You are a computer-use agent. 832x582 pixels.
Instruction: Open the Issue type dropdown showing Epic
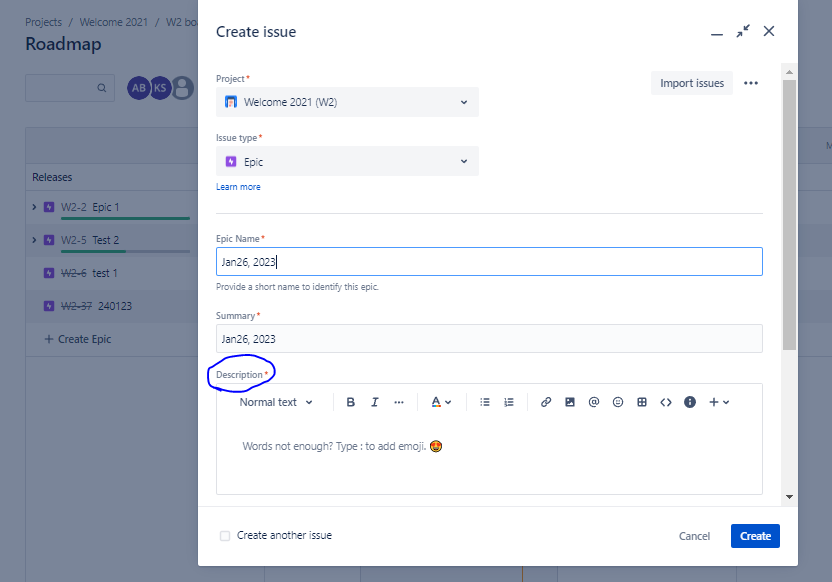pos(346,160)
